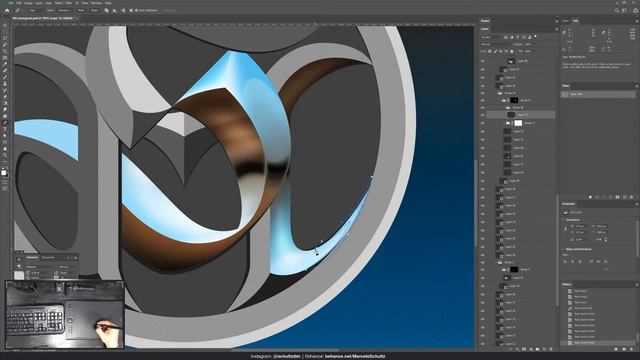Click the canvas horizontal scrollbar
Screen dimensions: 640x360
[x=284, y=350]
